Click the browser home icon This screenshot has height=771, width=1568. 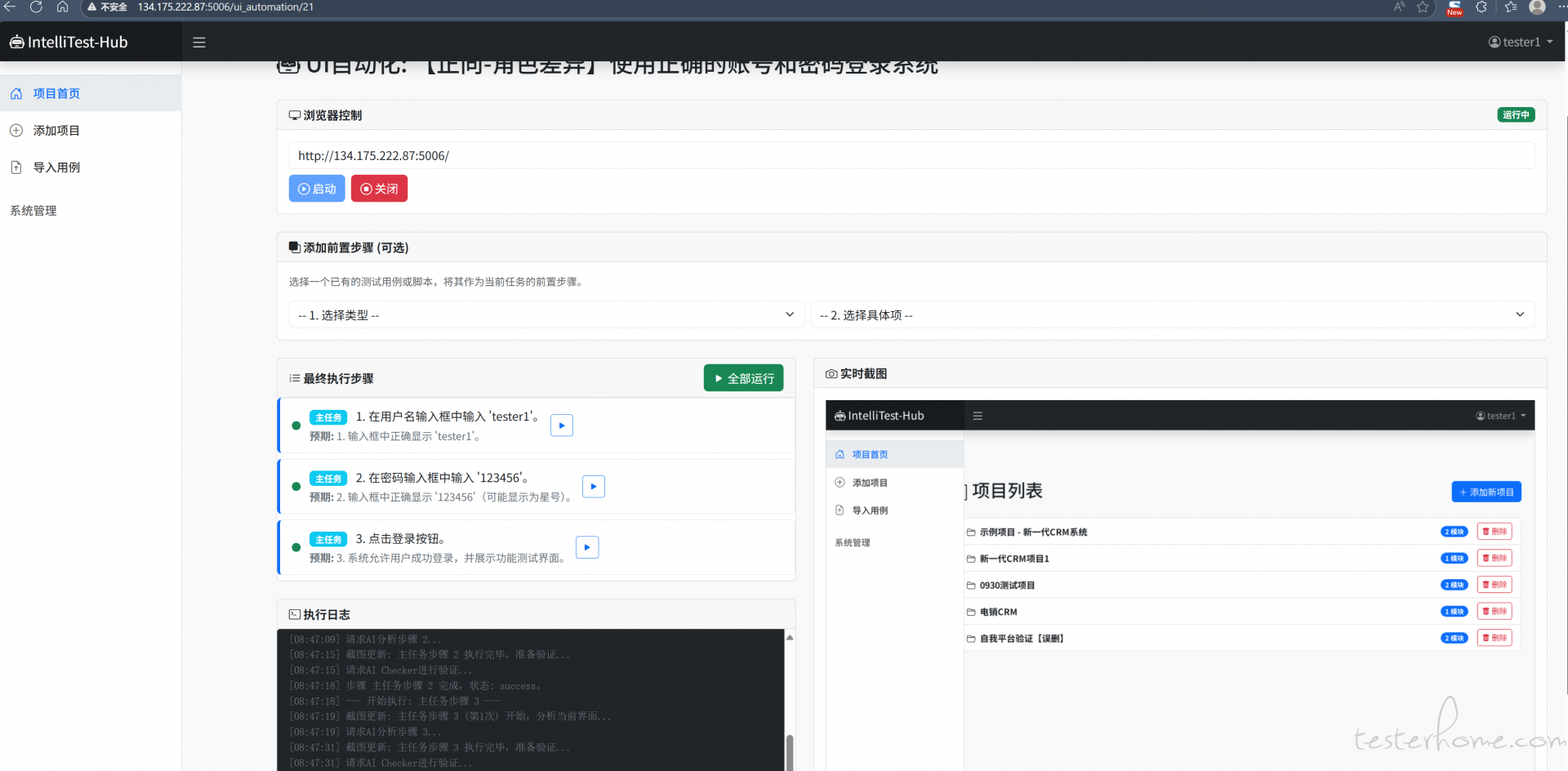point(63,7)
